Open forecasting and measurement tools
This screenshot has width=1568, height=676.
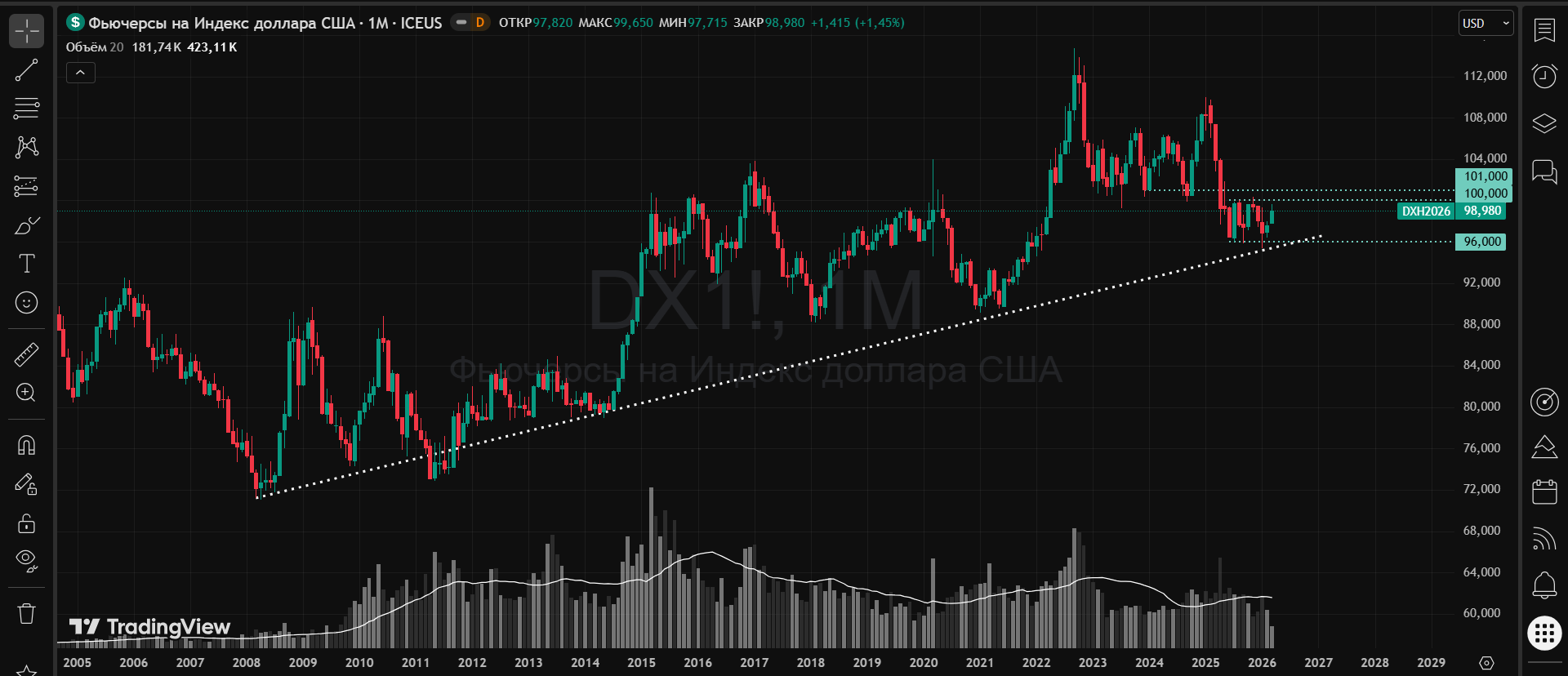pyautogui.click(x=27, y=186)
